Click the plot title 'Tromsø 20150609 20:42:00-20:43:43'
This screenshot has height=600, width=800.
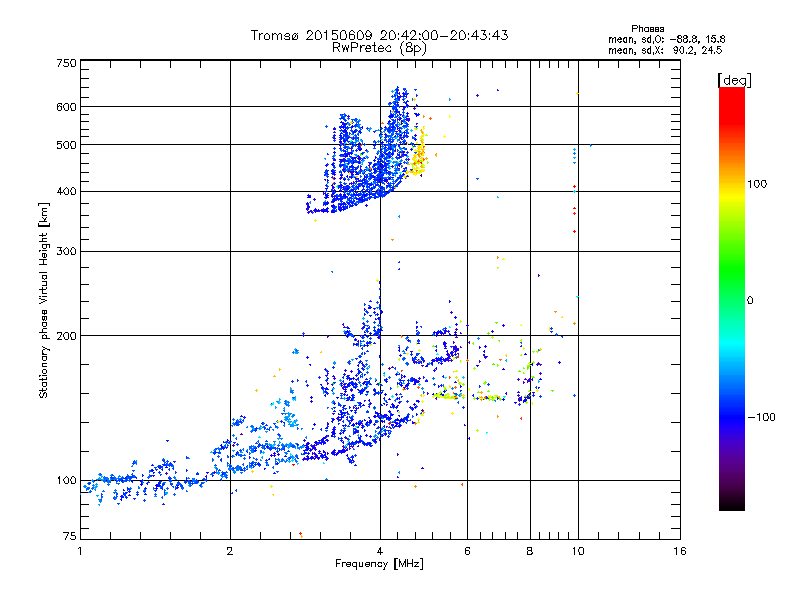pos(379,35)
